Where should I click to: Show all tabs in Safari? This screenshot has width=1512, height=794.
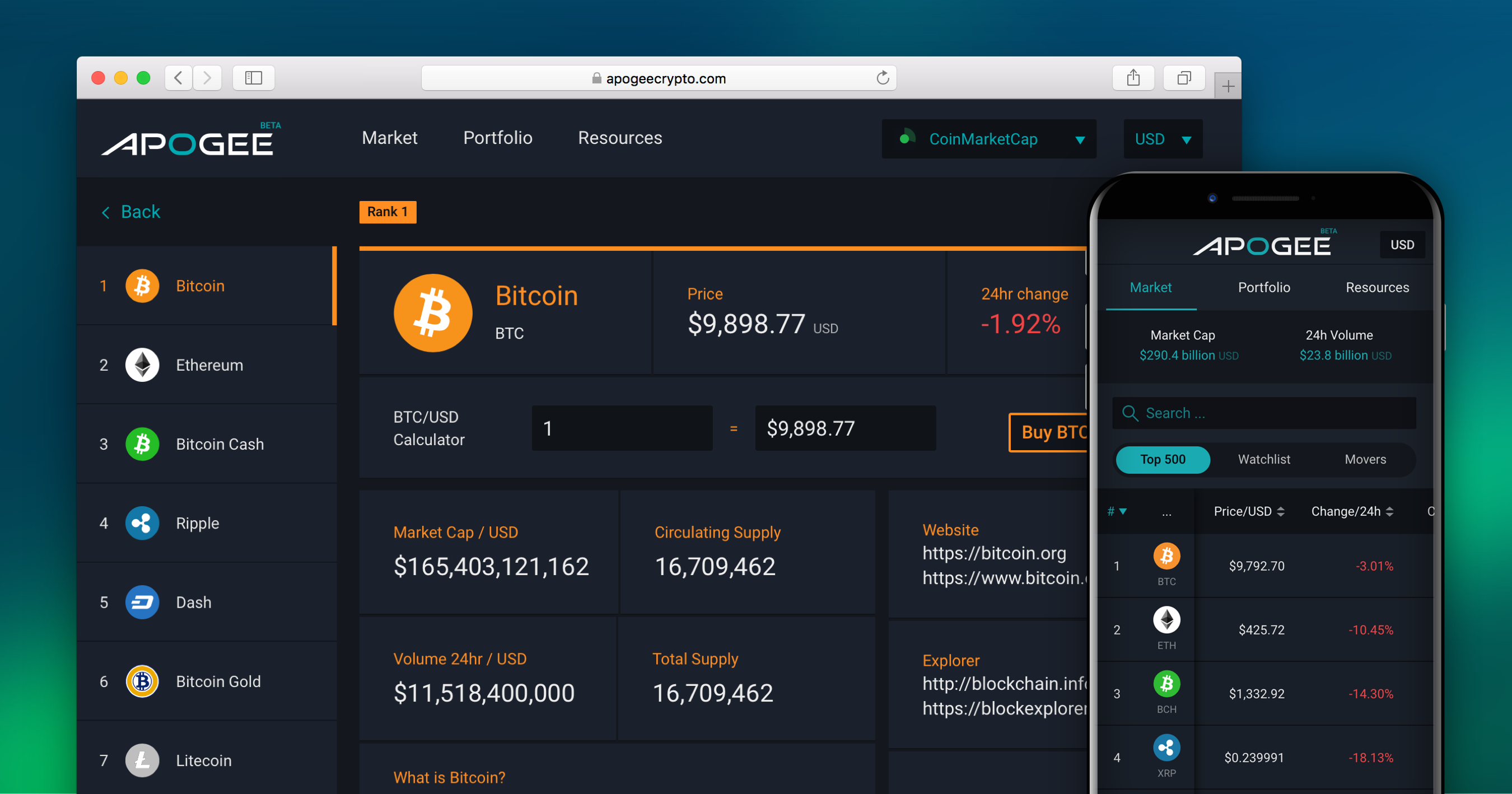click(1184, 78)
